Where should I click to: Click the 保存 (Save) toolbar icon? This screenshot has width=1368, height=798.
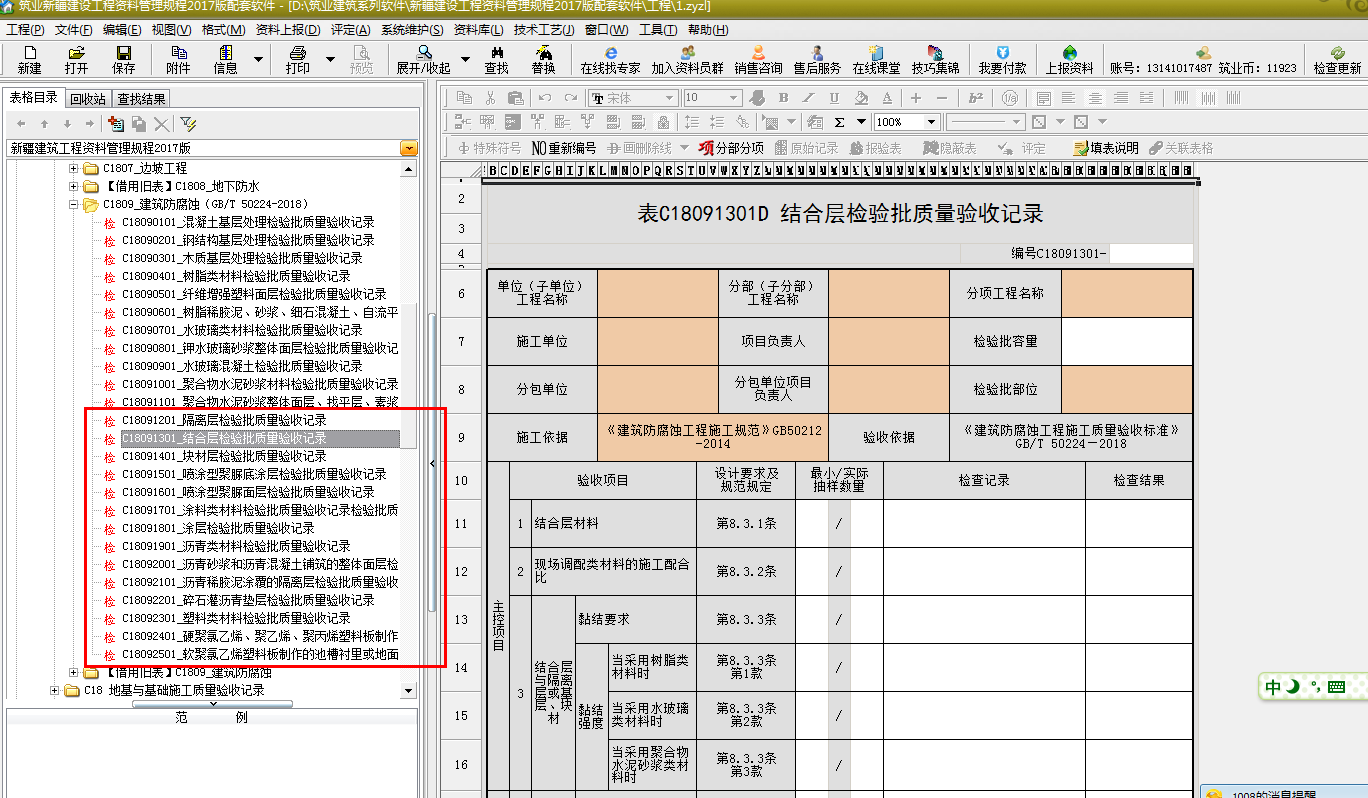(x=124, y=59)
